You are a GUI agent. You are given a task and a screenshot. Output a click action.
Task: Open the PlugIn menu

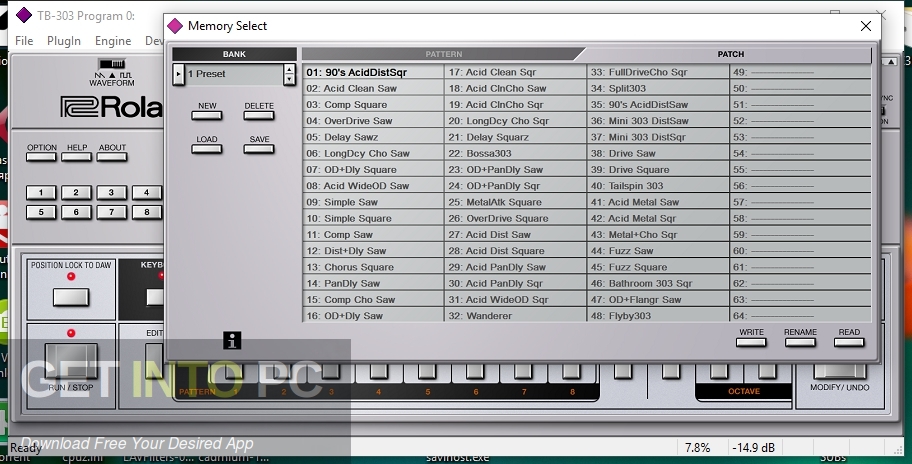coord(64,41)
